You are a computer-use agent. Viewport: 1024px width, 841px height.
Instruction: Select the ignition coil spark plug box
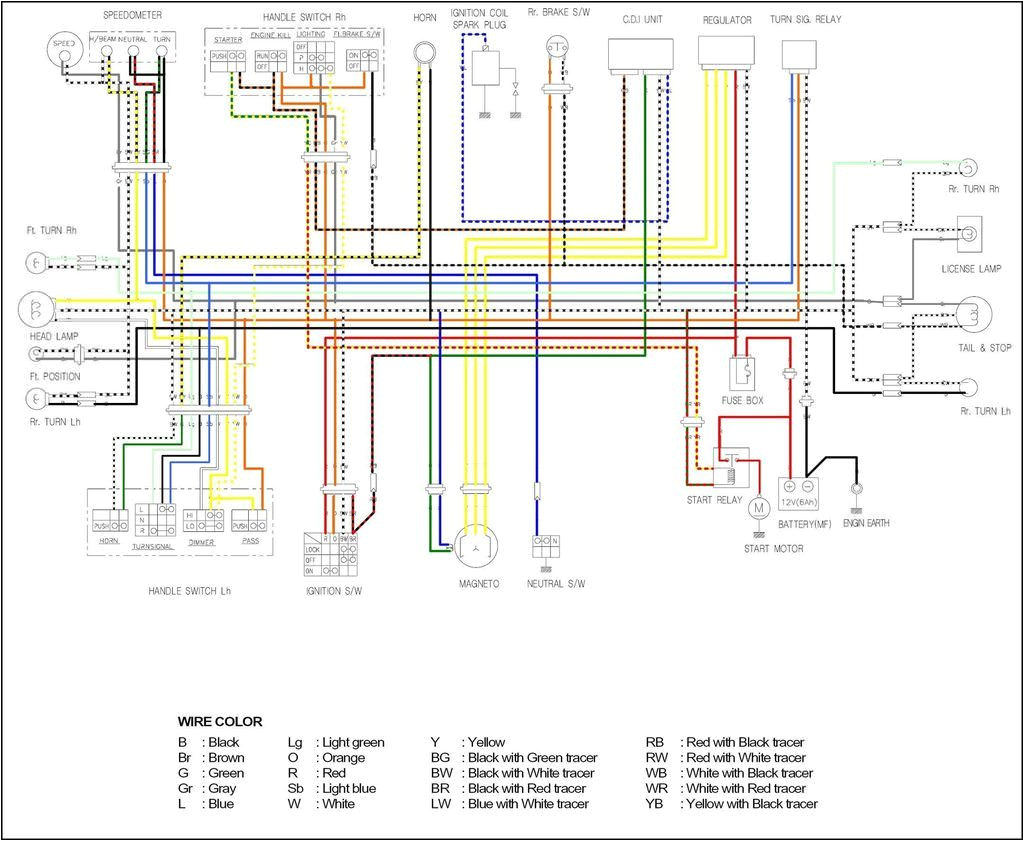[487, 68]
